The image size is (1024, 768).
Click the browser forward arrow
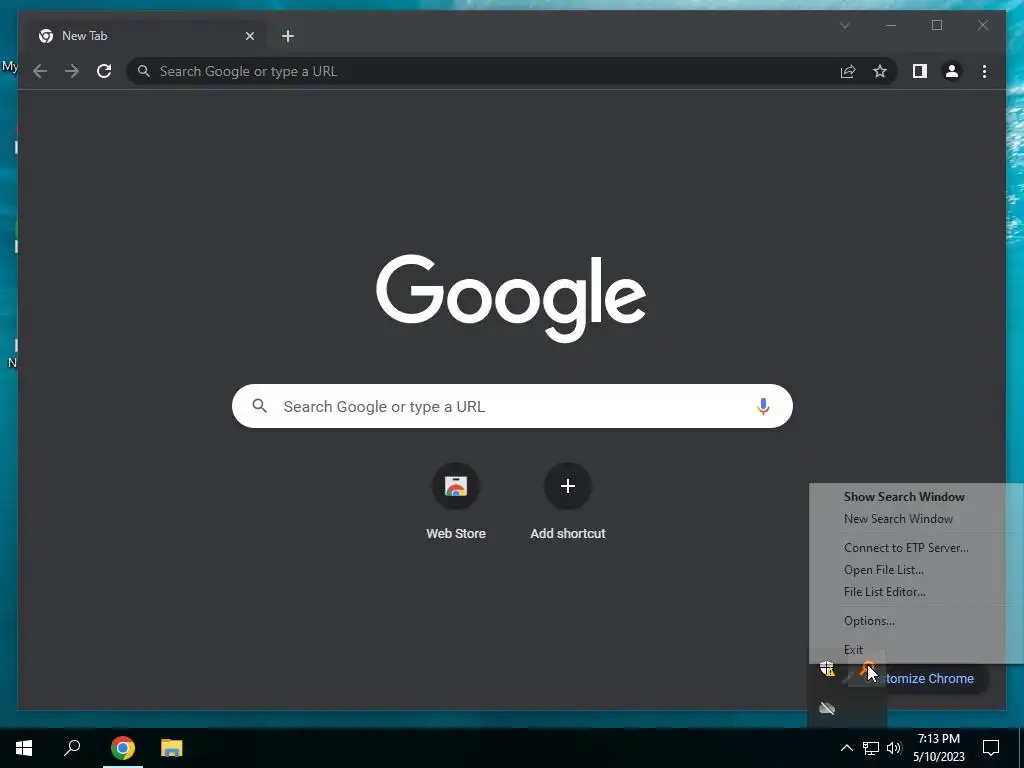click(72, 71)
